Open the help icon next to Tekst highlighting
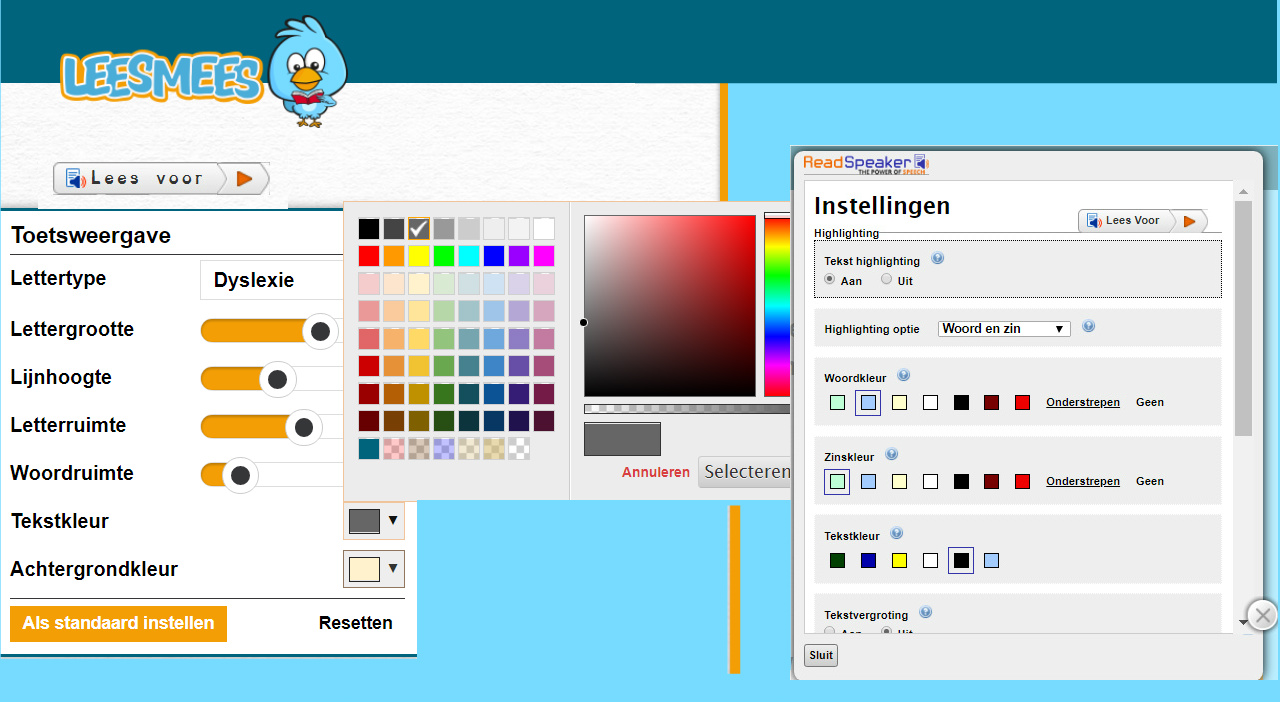The image size is (1280, 702). (937, 258)
